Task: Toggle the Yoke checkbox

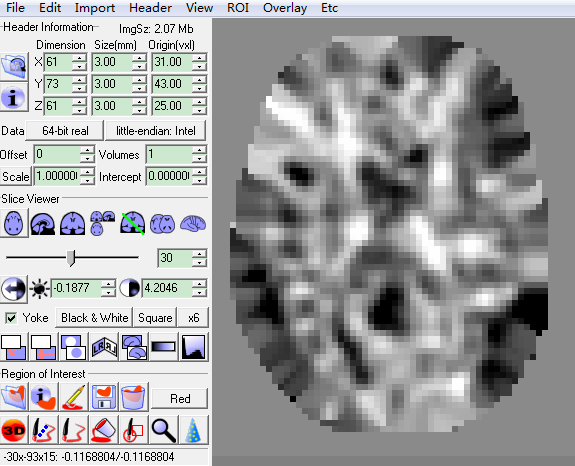Action: point(11,318)
